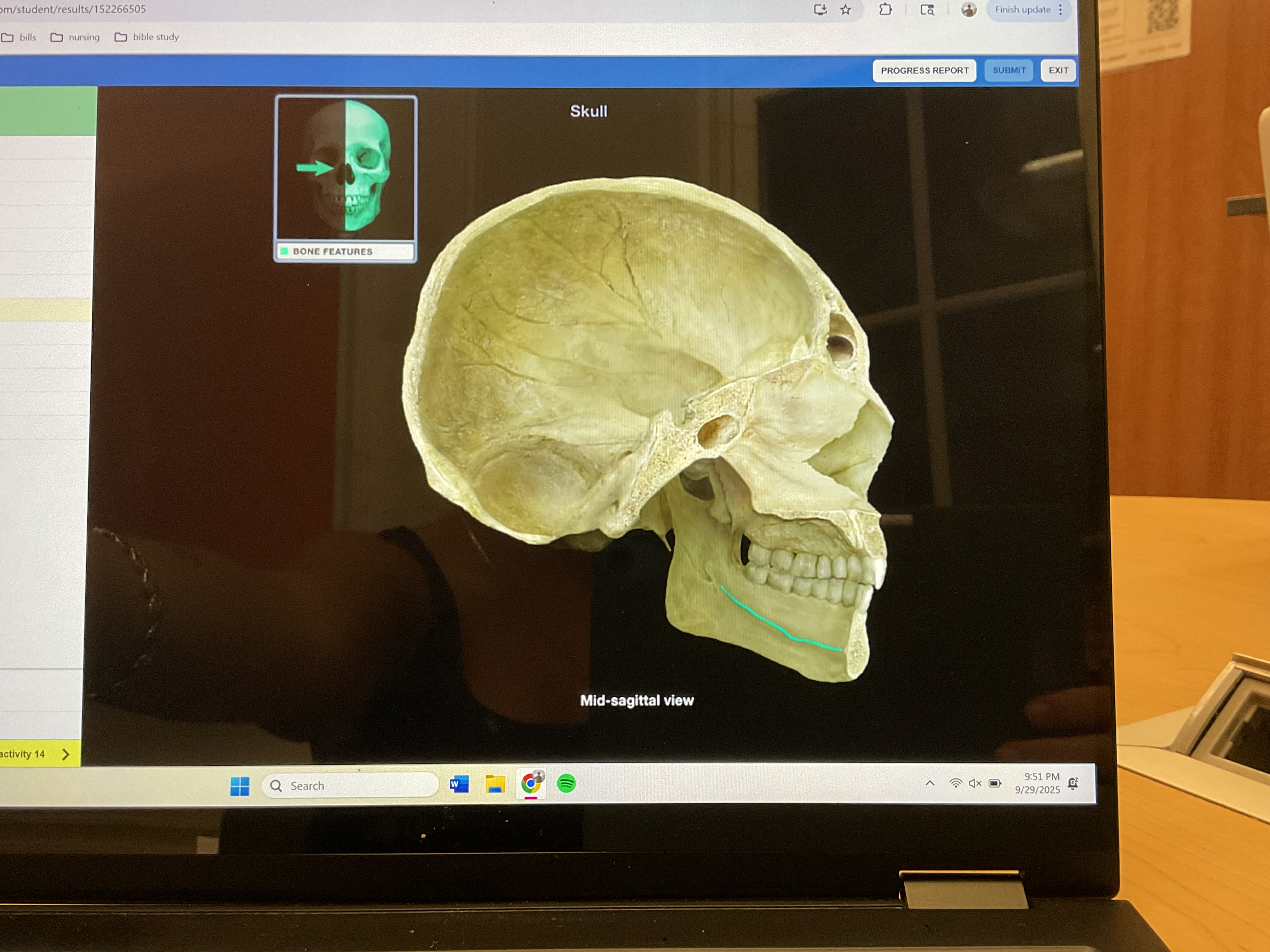Open the Chrome three-dot menu
Image resolution: width=1270 pixels, height=952 pixels.
[x=1061, y=10]
